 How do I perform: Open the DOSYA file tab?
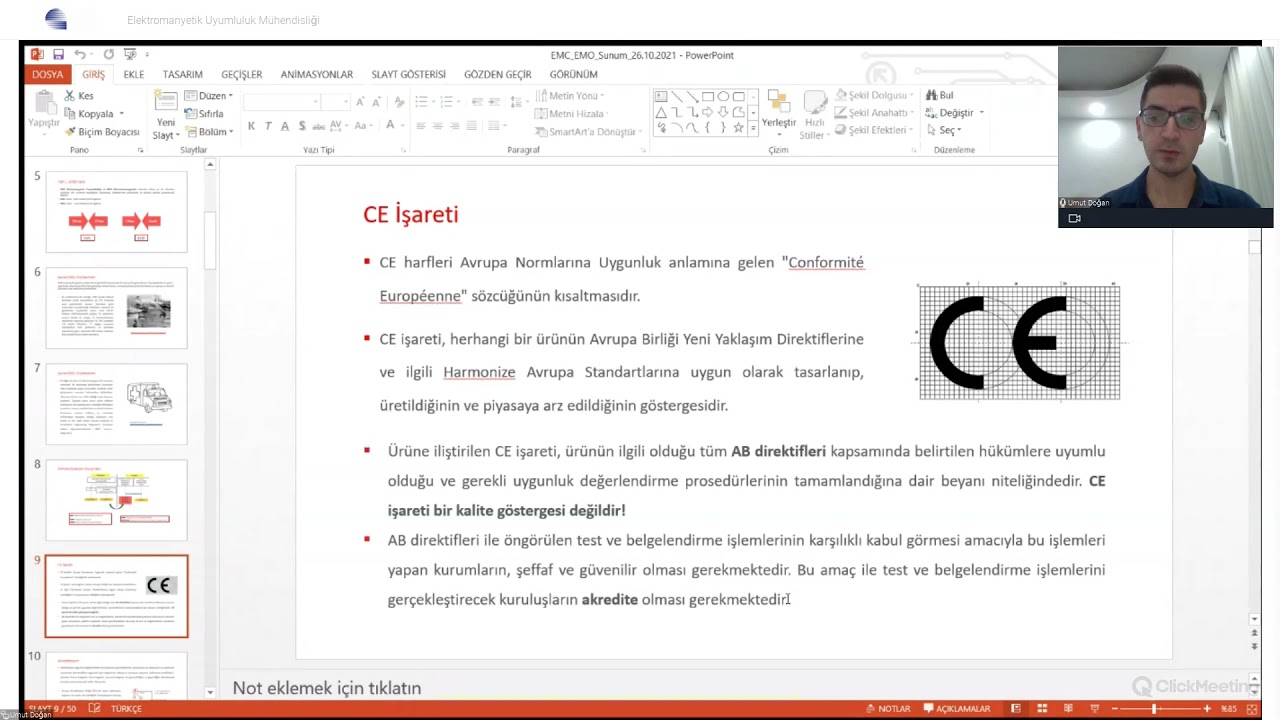point(47,74)
